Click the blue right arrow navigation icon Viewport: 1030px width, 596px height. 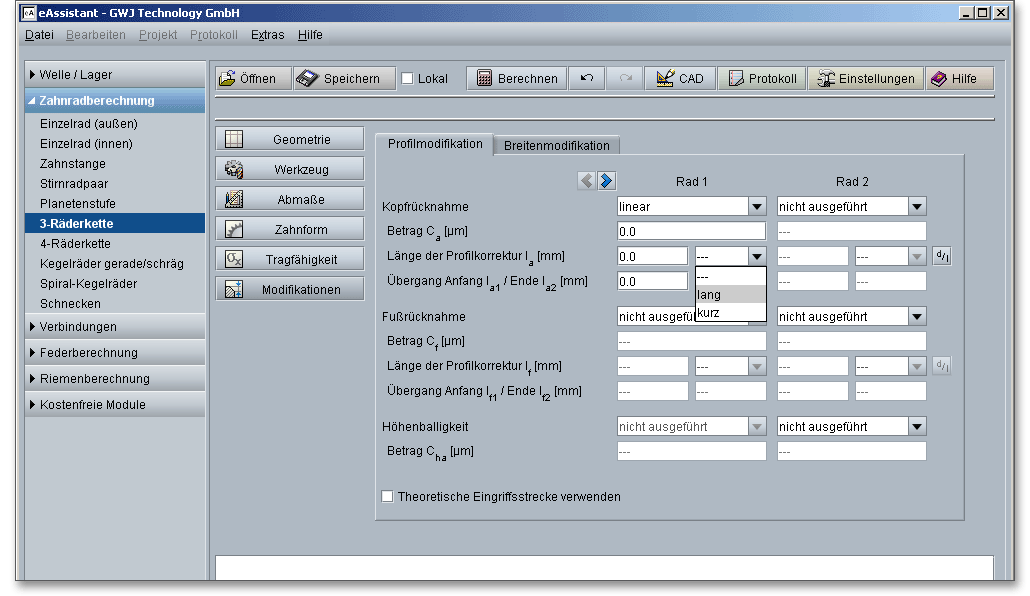pyautogui.click(x=606, y=181)
